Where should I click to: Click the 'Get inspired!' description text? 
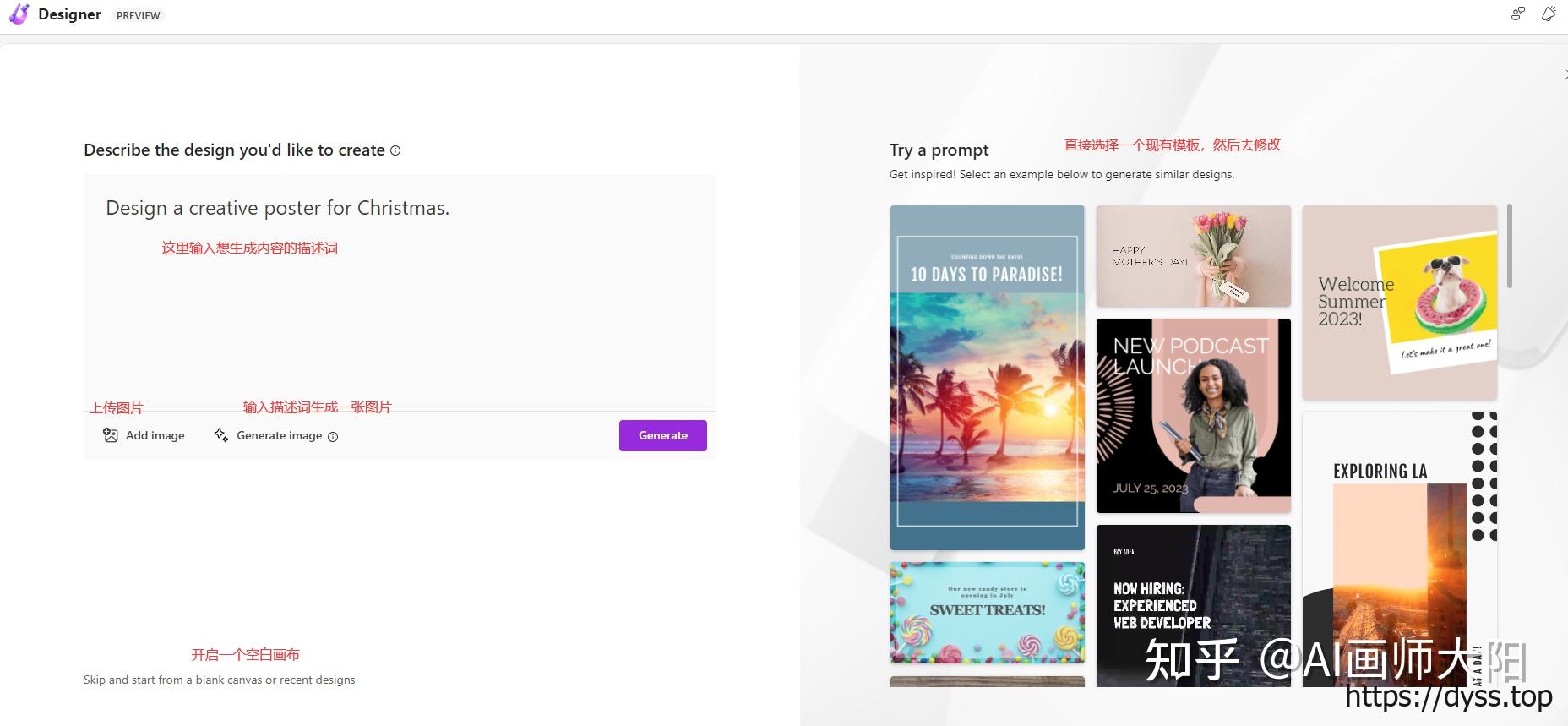[1062, 174]
